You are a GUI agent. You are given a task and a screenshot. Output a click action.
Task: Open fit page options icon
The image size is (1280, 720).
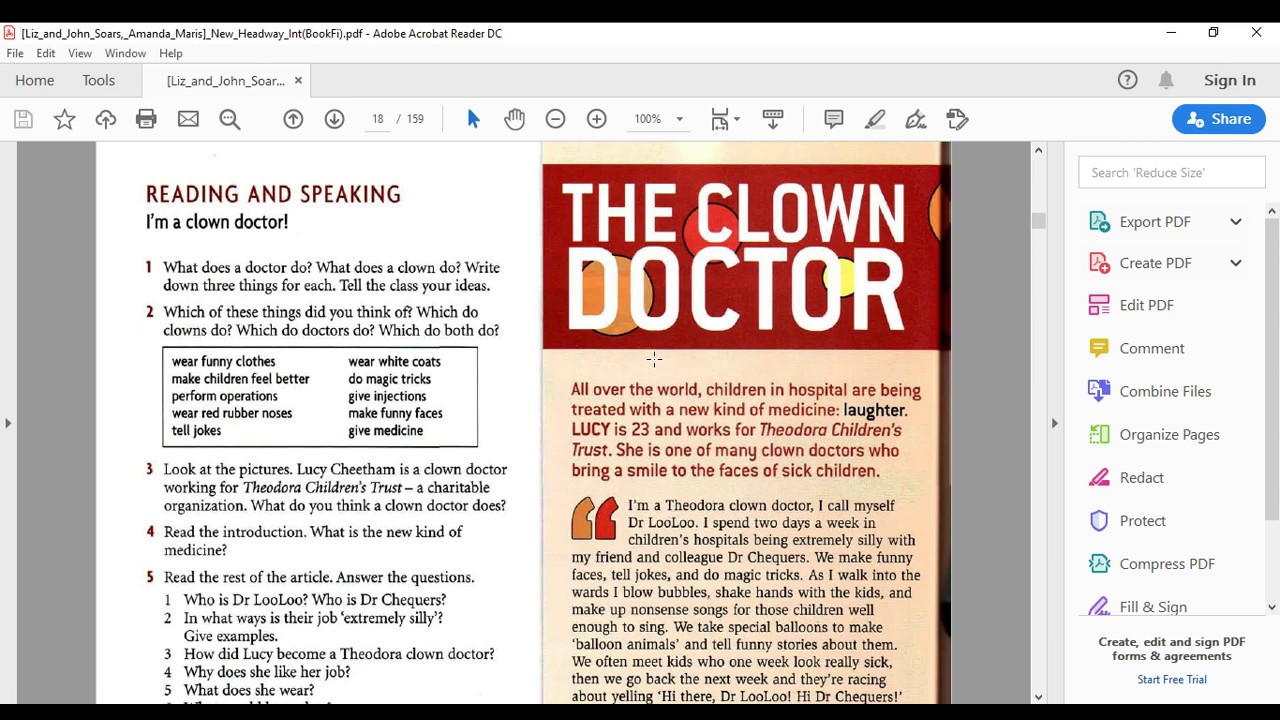pyautogui.click(x=725, y=119)
